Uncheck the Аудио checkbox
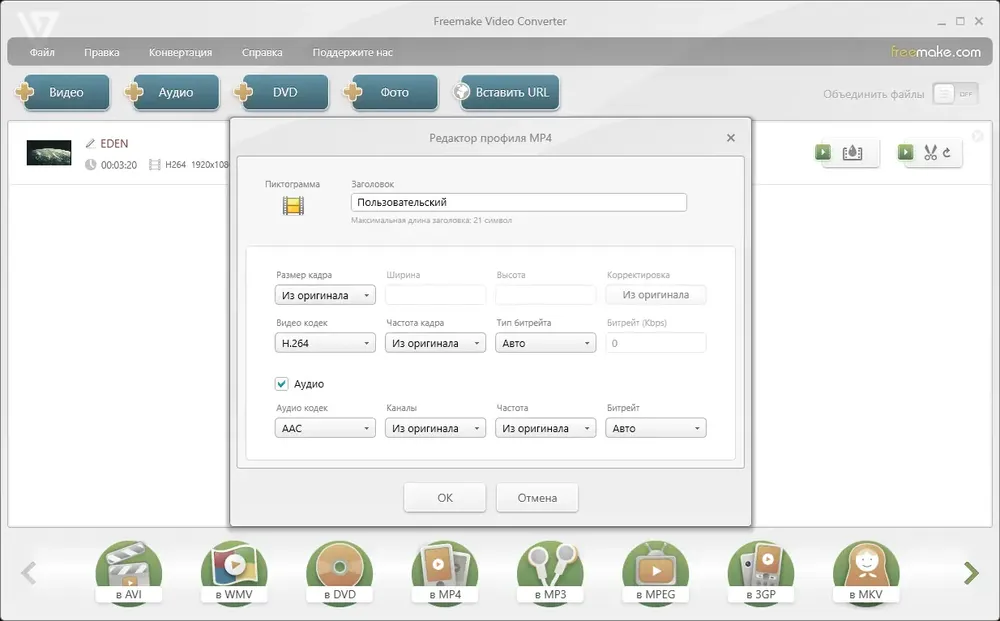Viewport: 1000px width, 621px height. (282, 383)
